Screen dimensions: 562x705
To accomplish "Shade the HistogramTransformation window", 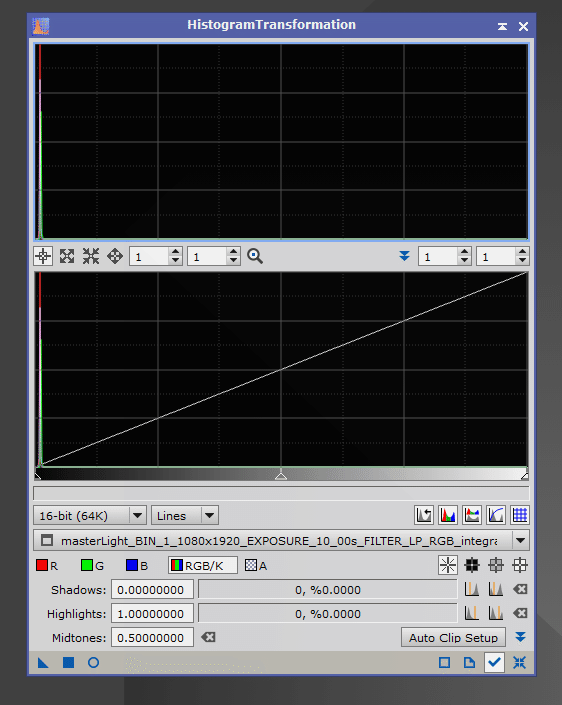I will (502, 27).
